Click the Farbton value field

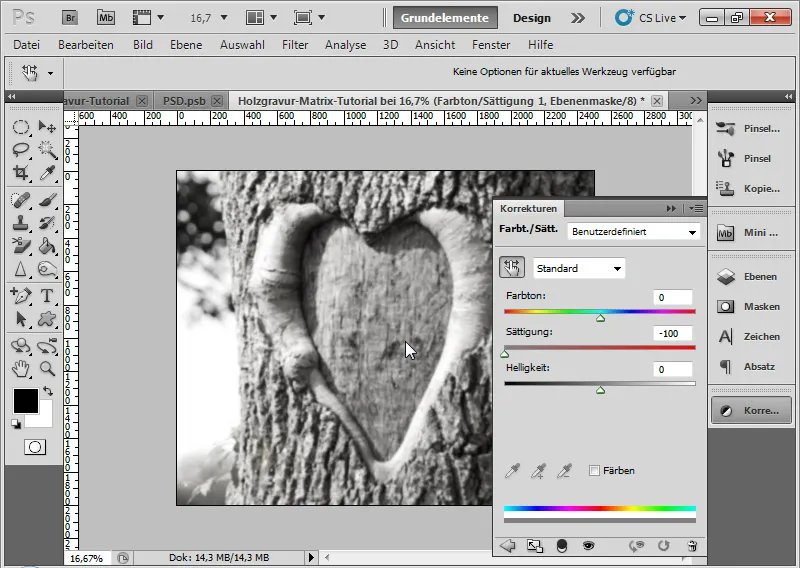tap(672, 298)
